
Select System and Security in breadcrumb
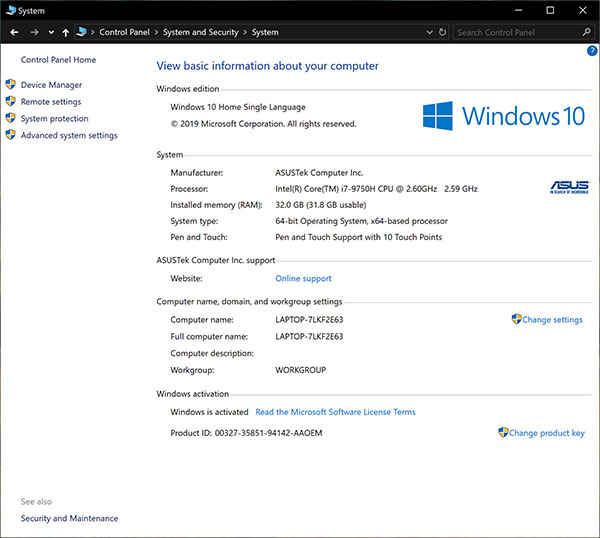pyautogui.click(x=199, y=32)
